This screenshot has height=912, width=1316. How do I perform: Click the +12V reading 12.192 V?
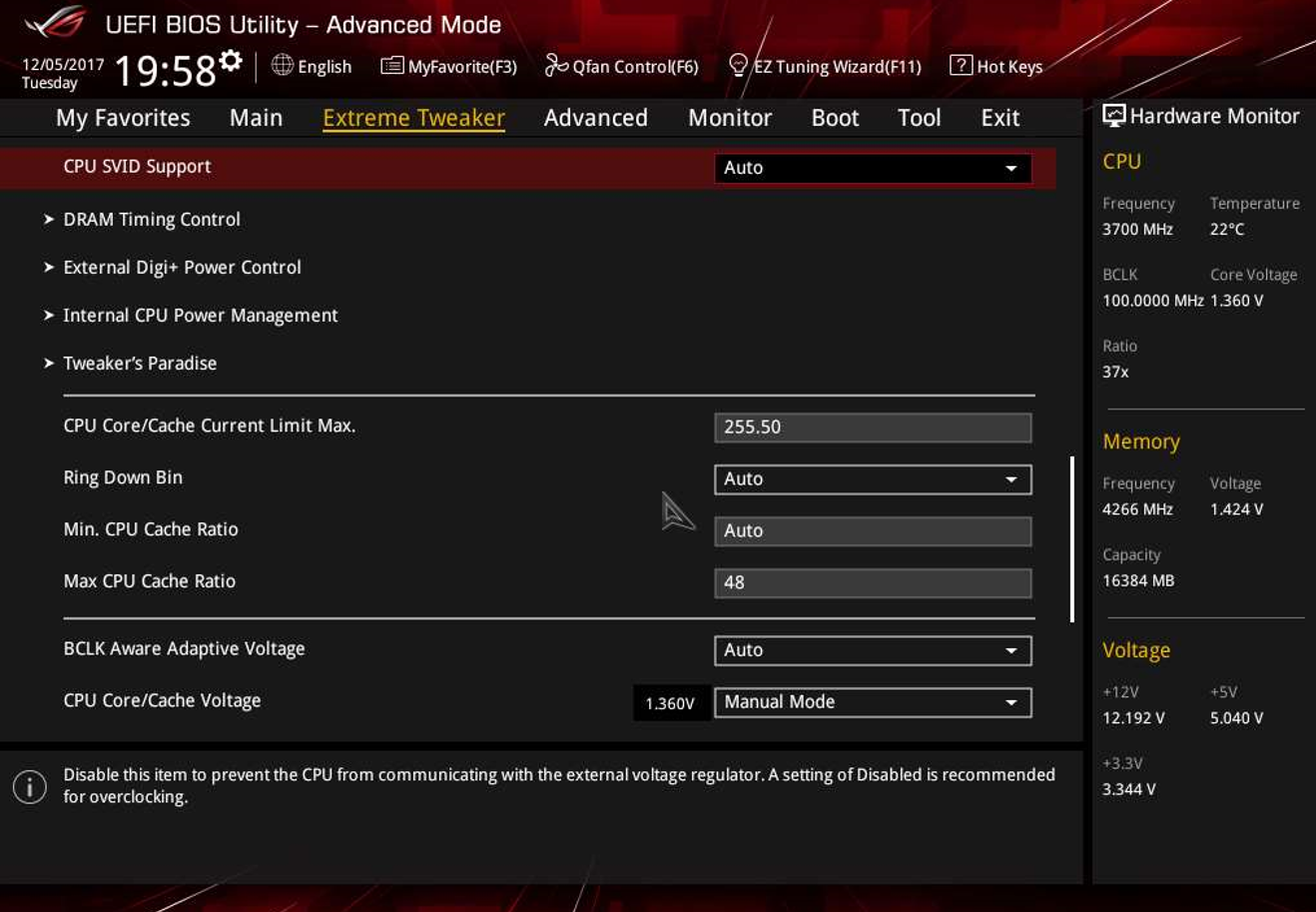click(1133, 718)
